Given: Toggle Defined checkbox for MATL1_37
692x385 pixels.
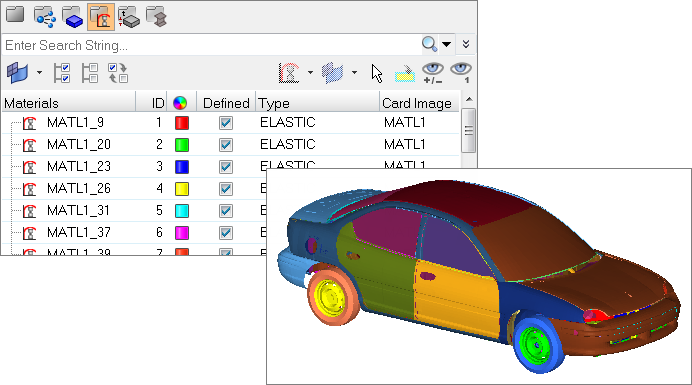Looking at the screenshot, I should 226,233.
